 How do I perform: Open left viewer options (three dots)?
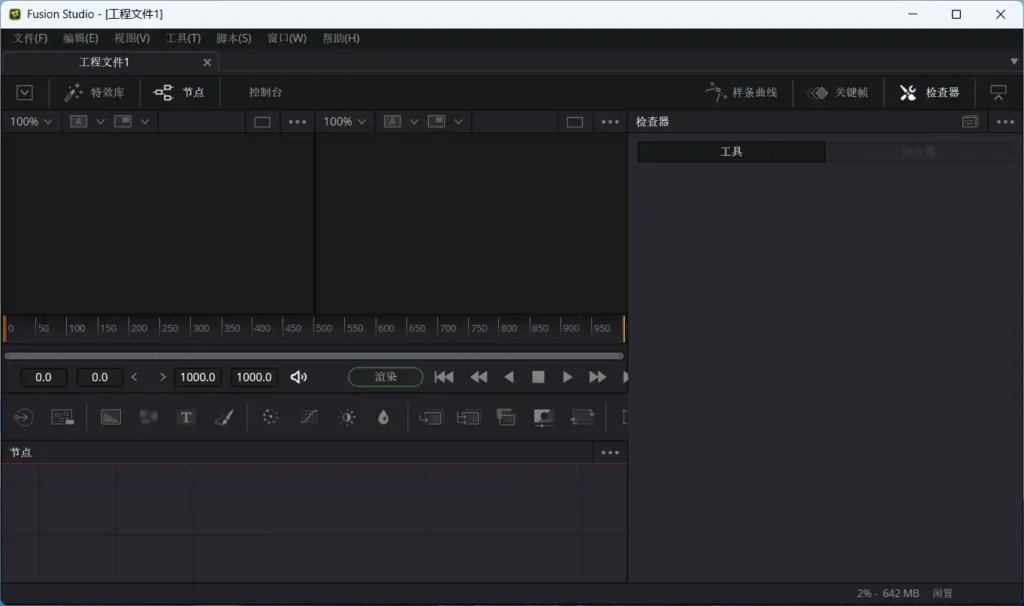pyautogui.click(x=297, y=121)
